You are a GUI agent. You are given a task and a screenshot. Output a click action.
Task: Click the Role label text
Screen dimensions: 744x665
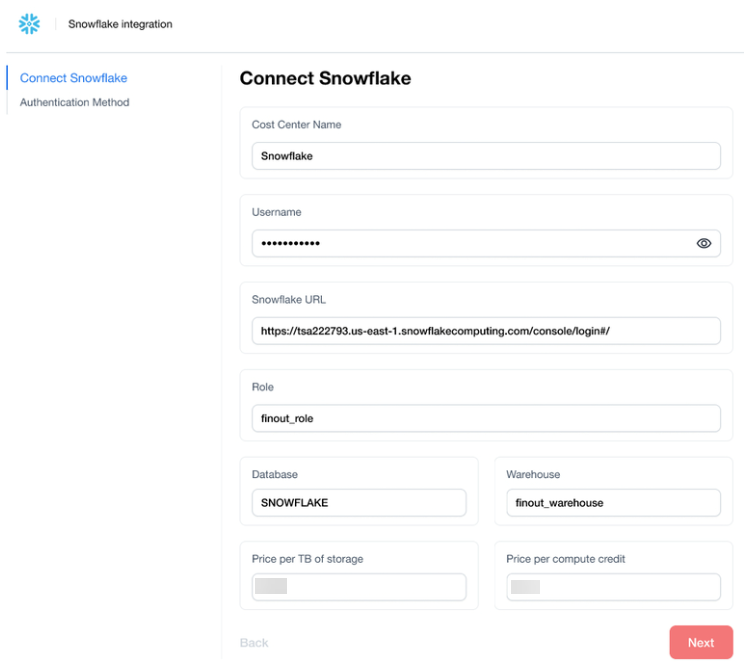[262, 387]
